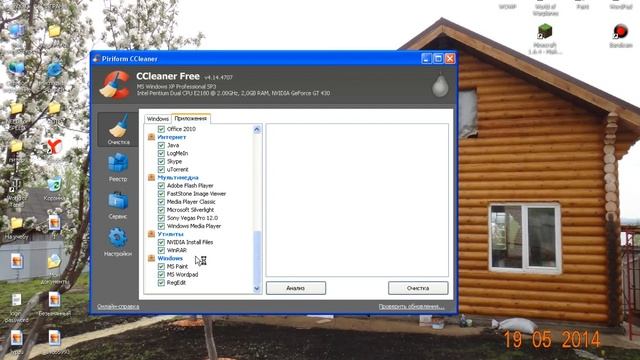The height and width of the screenshot is (360, 640).
Task: Click the Piriform pear logo
Action: coord(440,86)
